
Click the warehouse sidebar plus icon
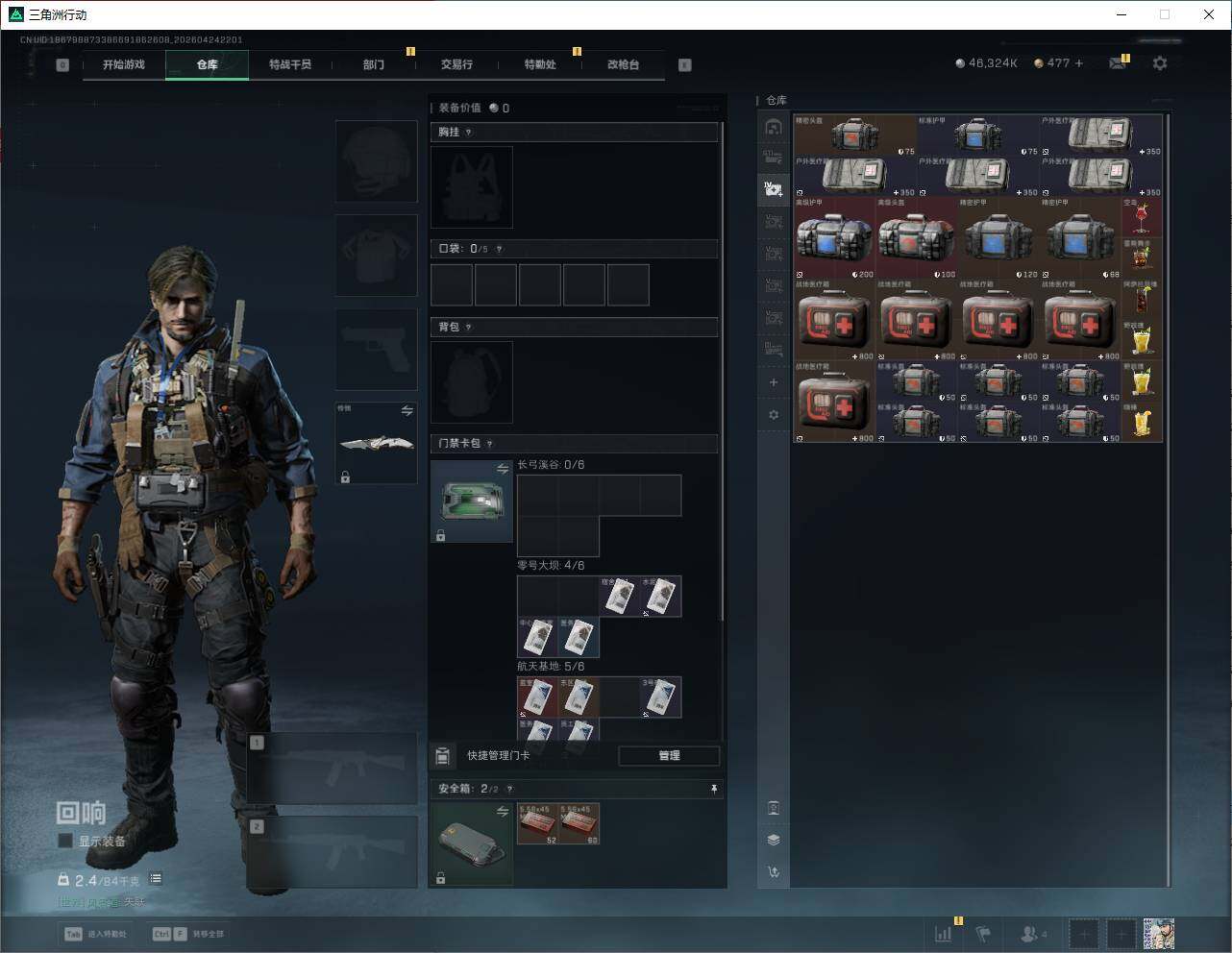pos(774,382)
